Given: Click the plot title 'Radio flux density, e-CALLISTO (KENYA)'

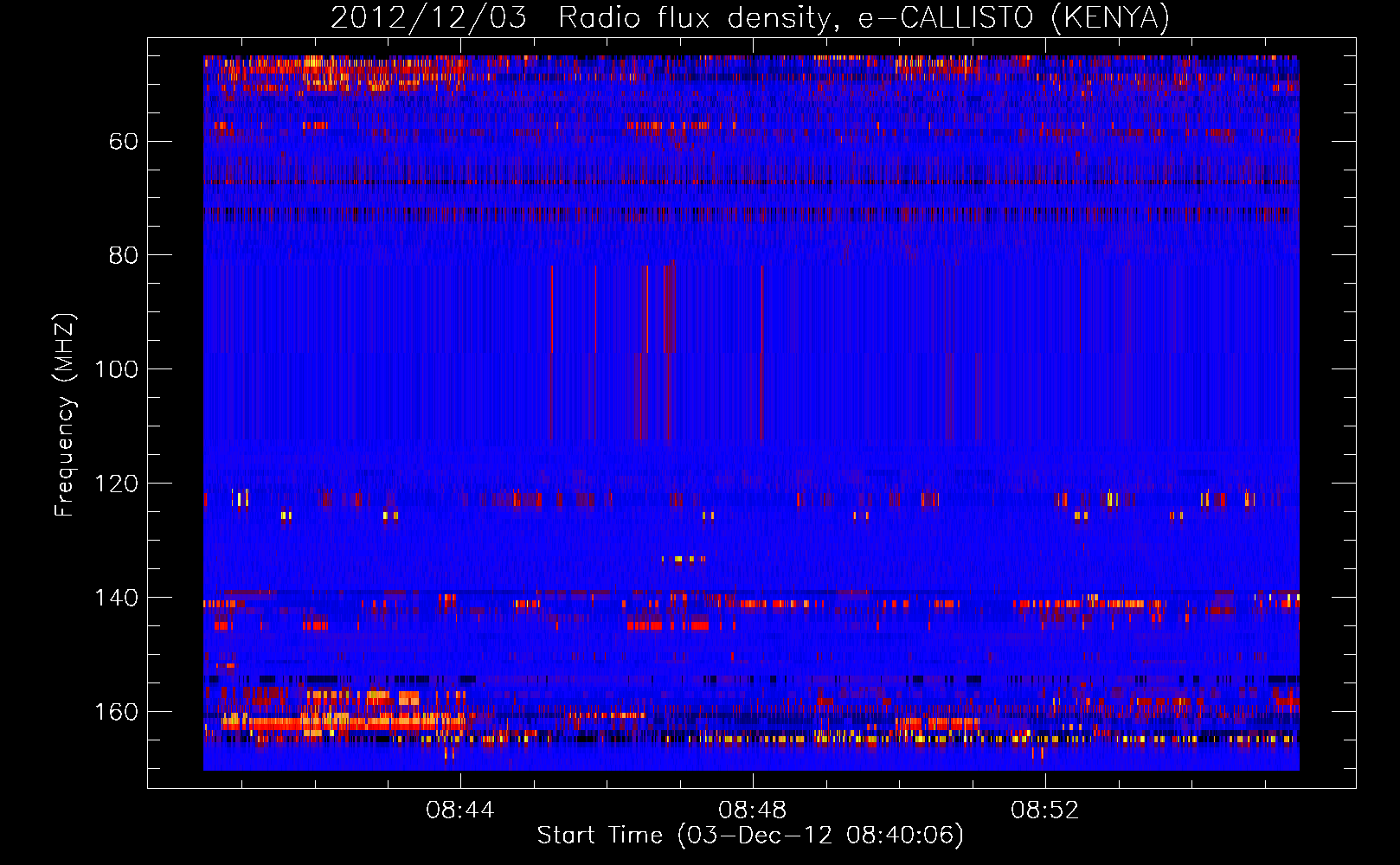Looking at the screenshot, I should click(x=864, y=17).
